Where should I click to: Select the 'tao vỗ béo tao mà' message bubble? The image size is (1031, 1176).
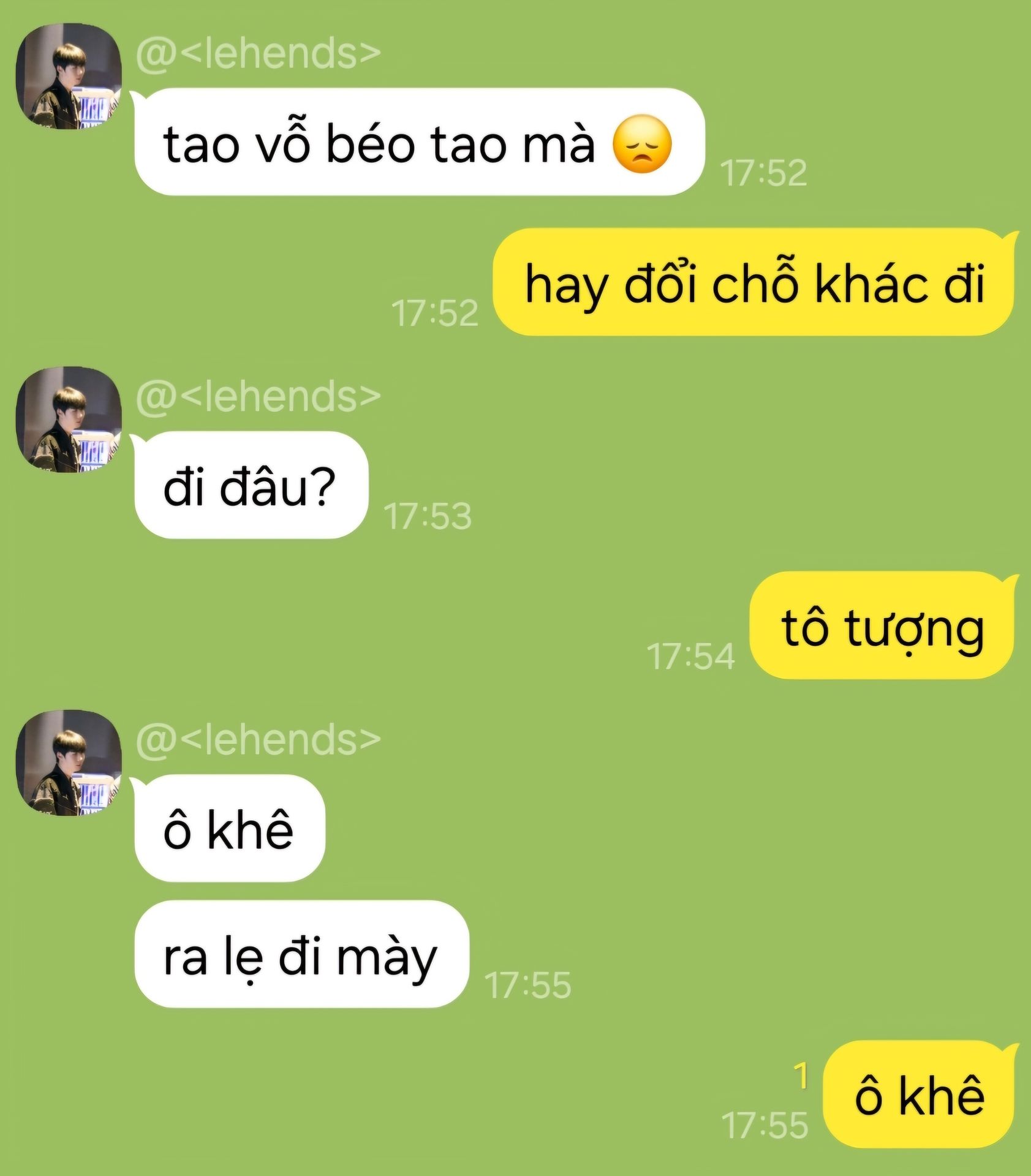click(420, 142)
